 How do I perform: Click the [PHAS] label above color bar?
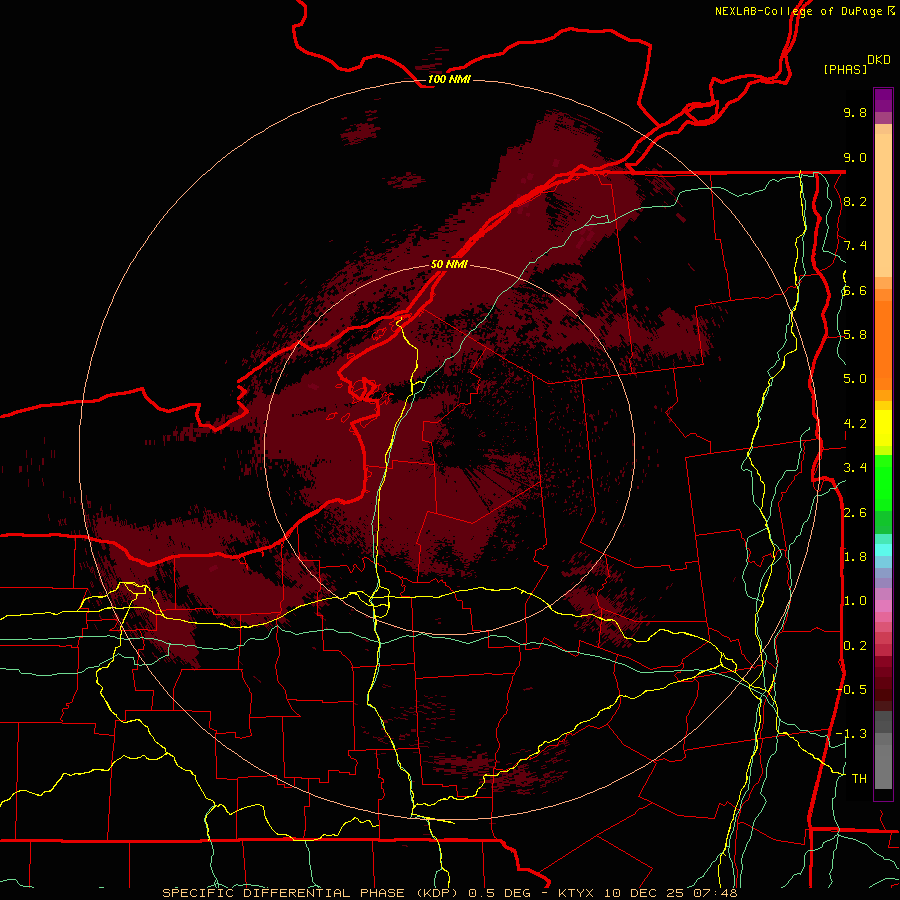(x=845, y=69)
